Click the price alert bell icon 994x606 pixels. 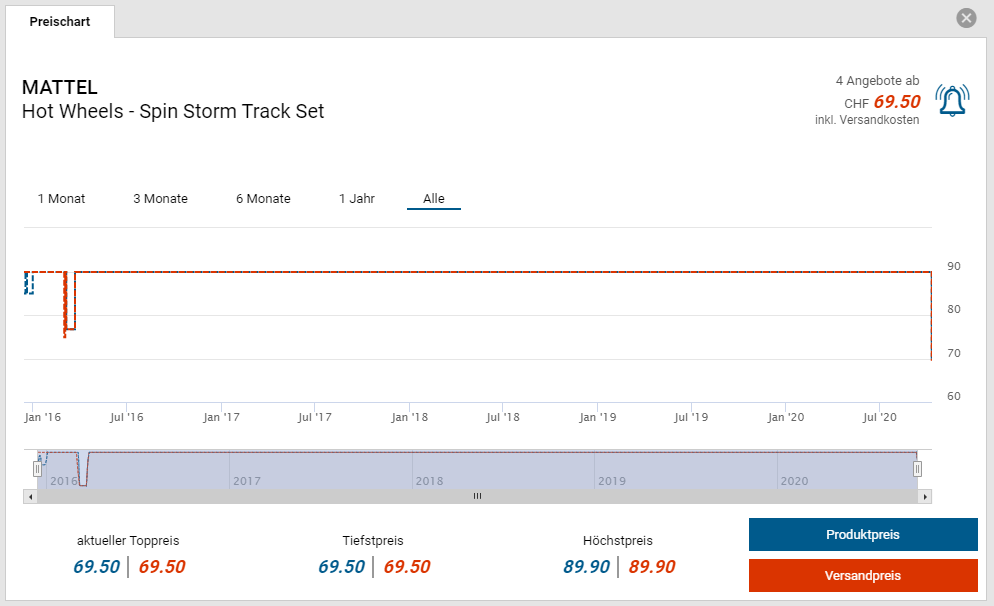click(952, 100)
